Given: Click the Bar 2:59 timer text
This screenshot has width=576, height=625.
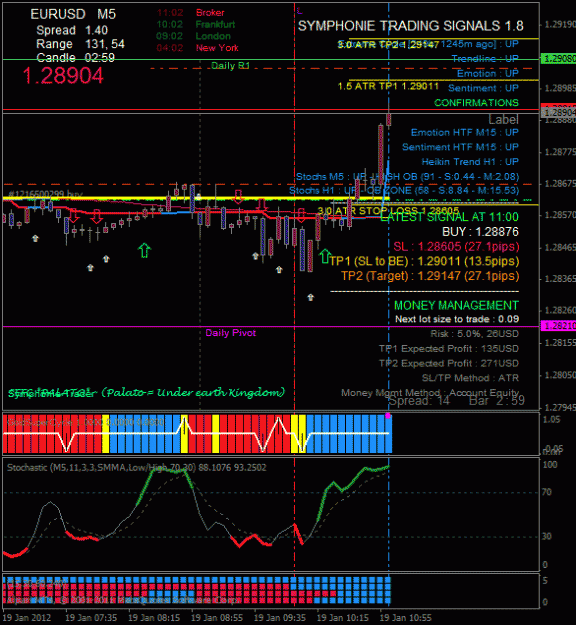Looking at the screenshot, I should pos(497,401).
